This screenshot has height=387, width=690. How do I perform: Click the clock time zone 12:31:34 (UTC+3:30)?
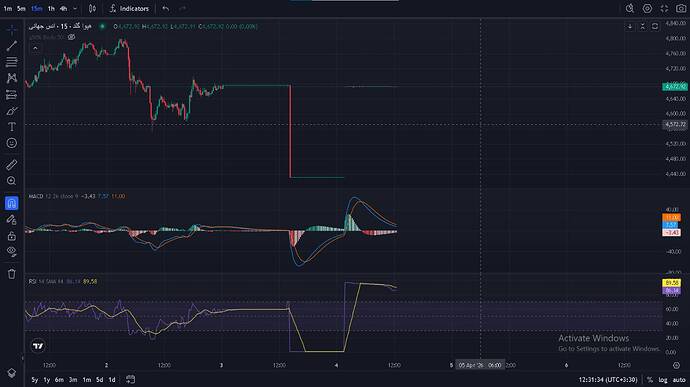(x=608, y=380)
